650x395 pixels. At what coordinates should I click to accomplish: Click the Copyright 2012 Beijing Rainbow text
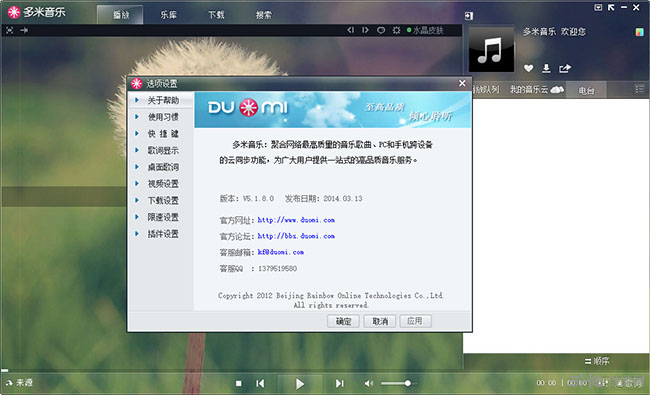[x=331, y=296]
